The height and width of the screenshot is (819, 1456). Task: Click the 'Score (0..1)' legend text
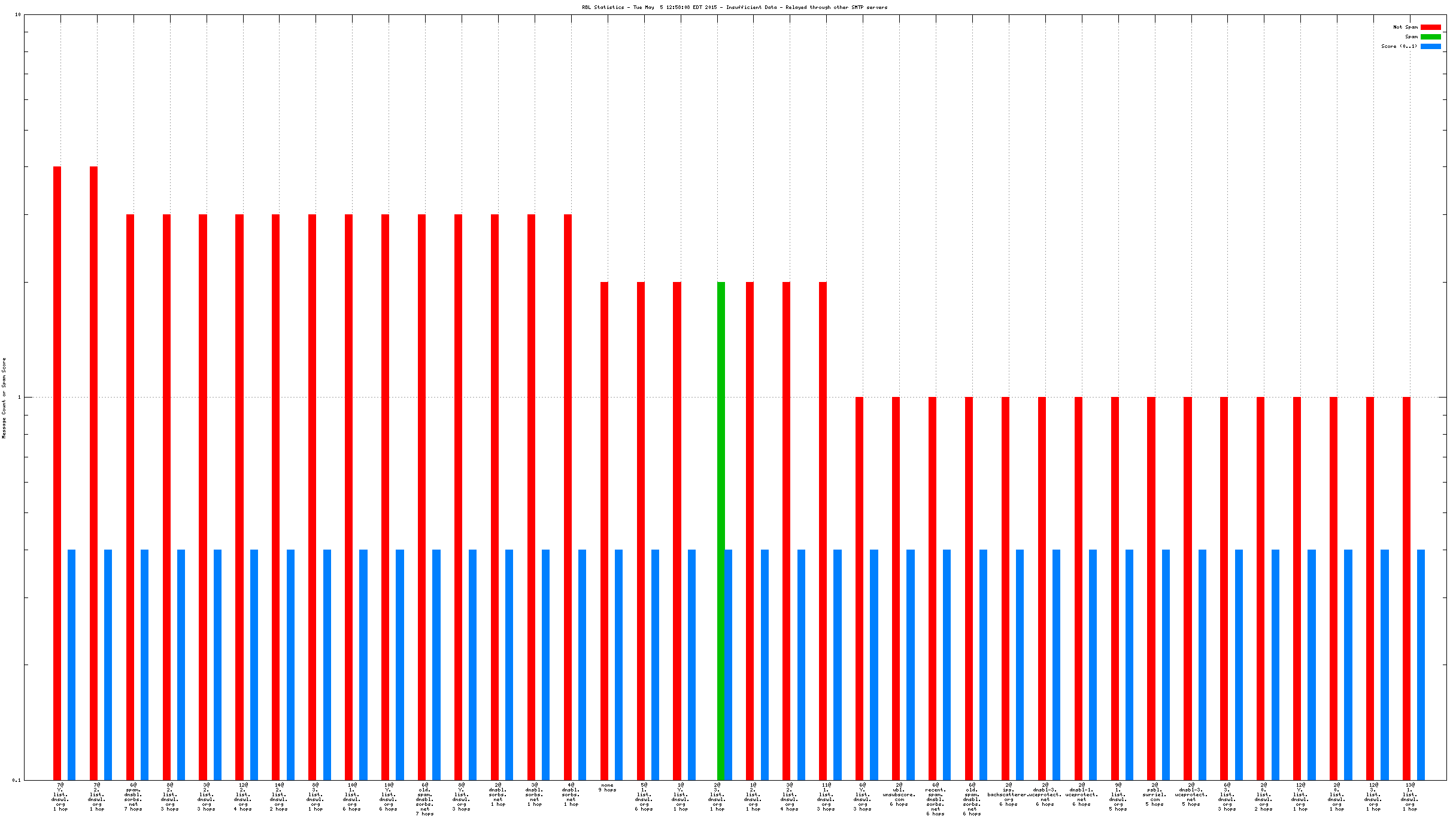coord(1399,47)
